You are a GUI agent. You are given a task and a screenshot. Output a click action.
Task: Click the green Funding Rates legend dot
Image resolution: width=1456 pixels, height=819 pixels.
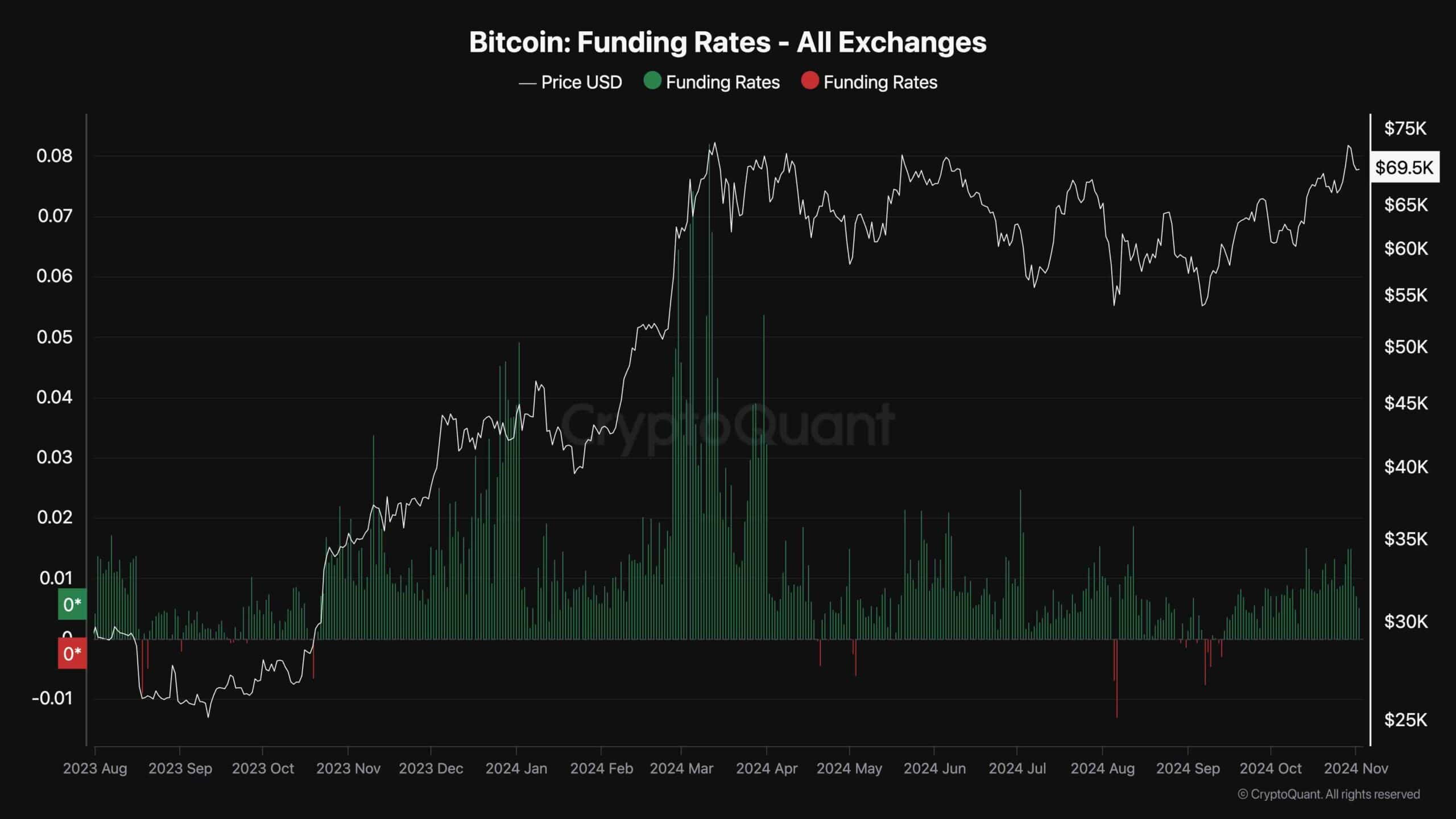pyautogui.click(x=652, y=81)
